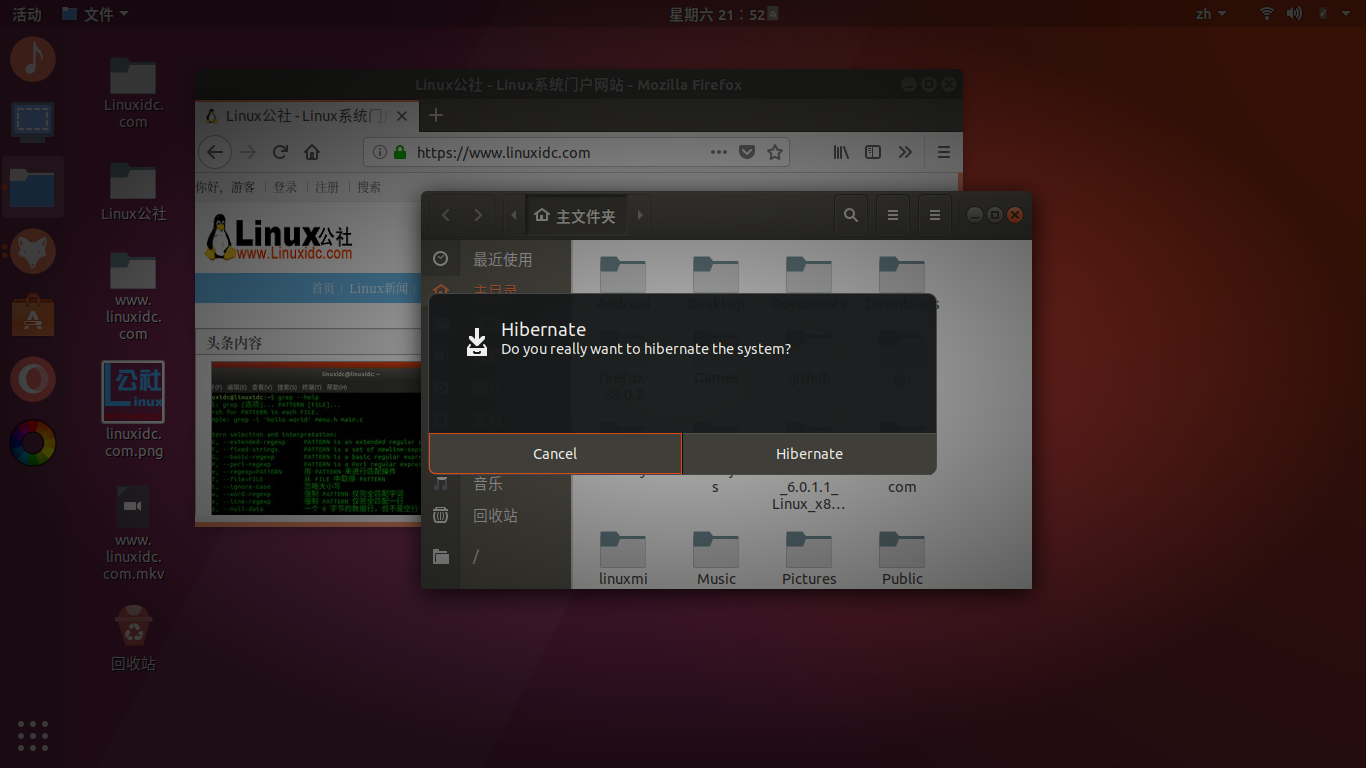This screenshot has width=1366, height=768.
Task: Bookmark this page with star
Action: [774, 153]
